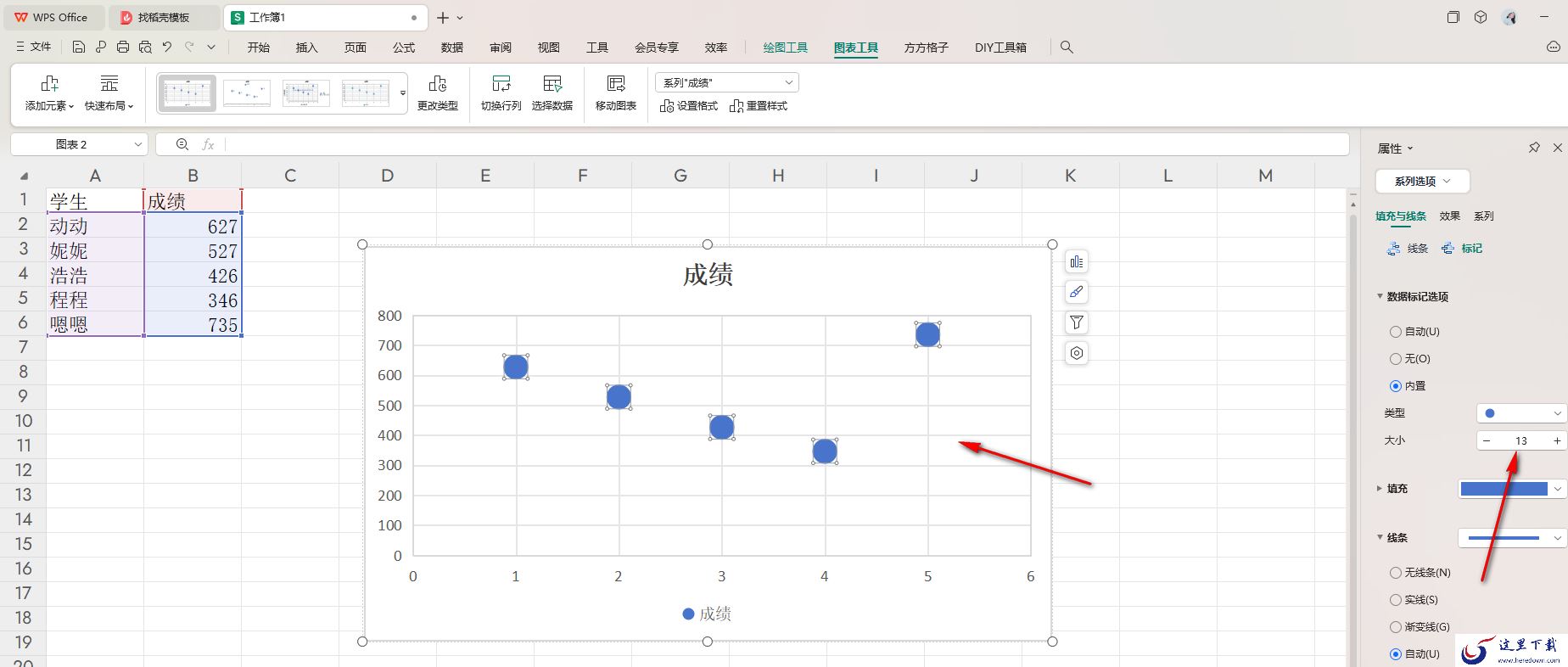
Task: Click the cube icon in the title bar
Action: pyautogui.click(x=1481, y=17)
